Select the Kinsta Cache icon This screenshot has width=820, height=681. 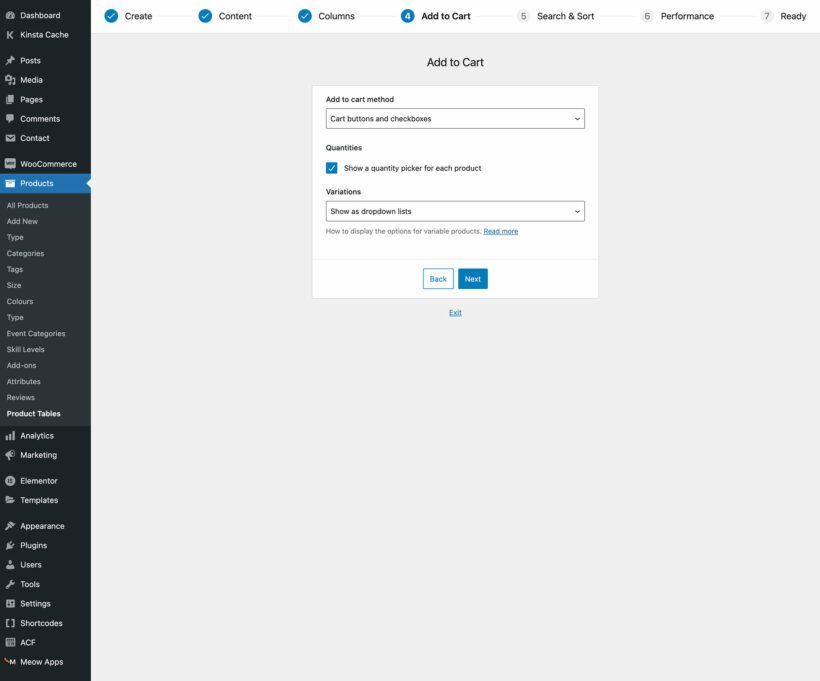coord(10,35)
